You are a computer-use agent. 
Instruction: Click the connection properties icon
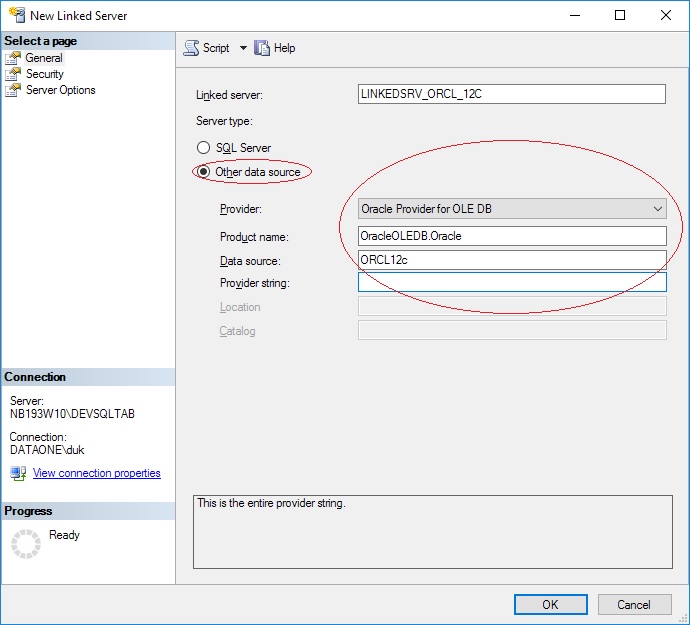[x=18, y=473]
